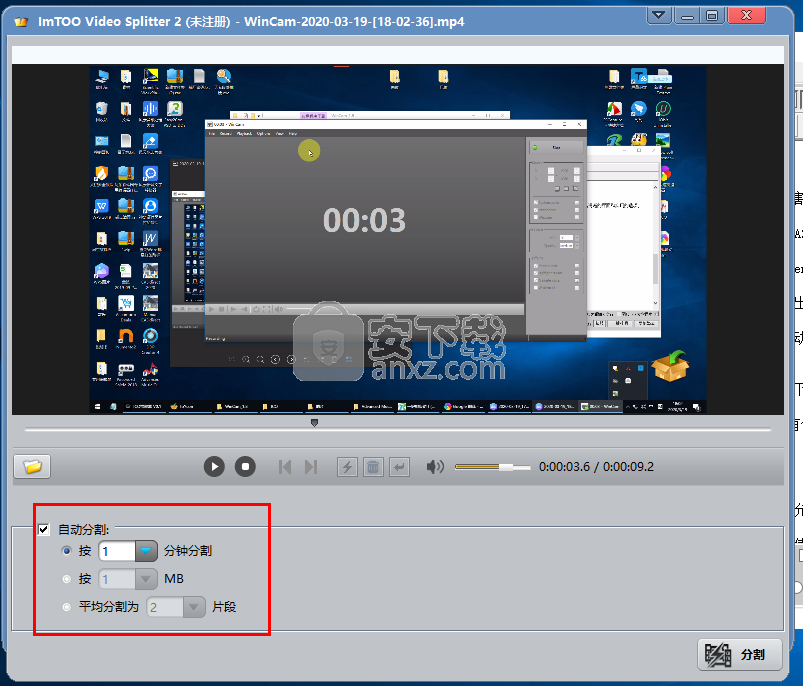Set a split point with the lightning icon
Screen dimensions: 803x686
pyautogui.click(x=347, y=467)
